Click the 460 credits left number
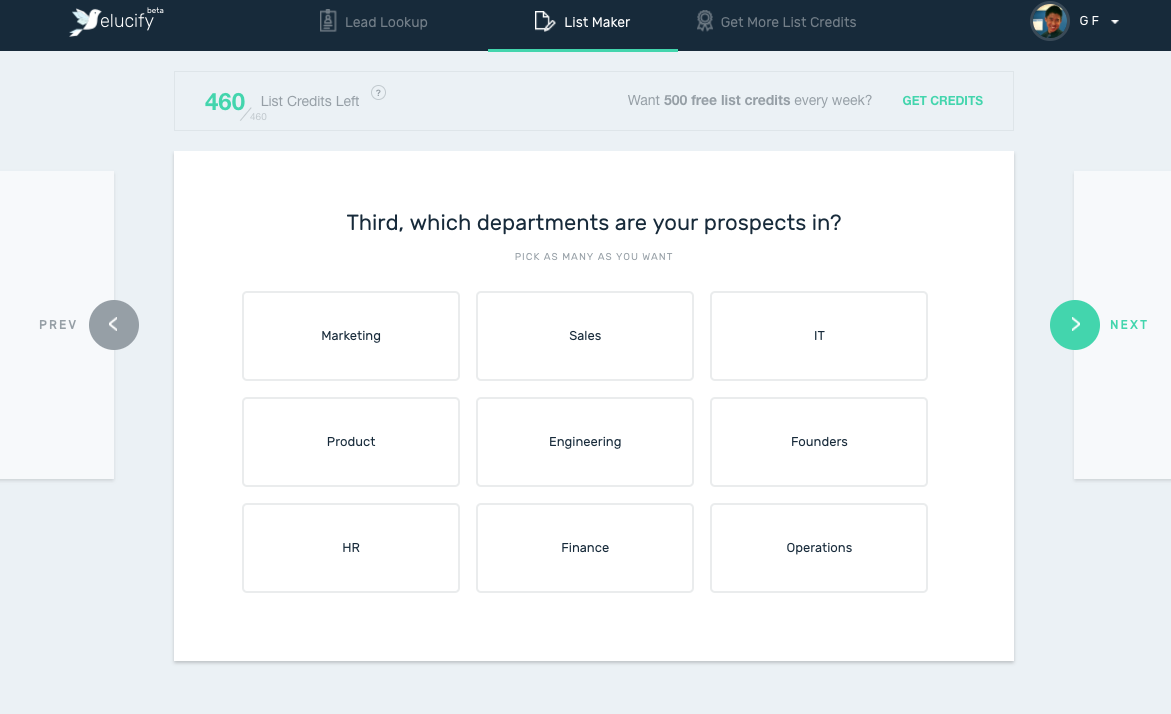This screenshot has width=1171, height=714. 225,102
